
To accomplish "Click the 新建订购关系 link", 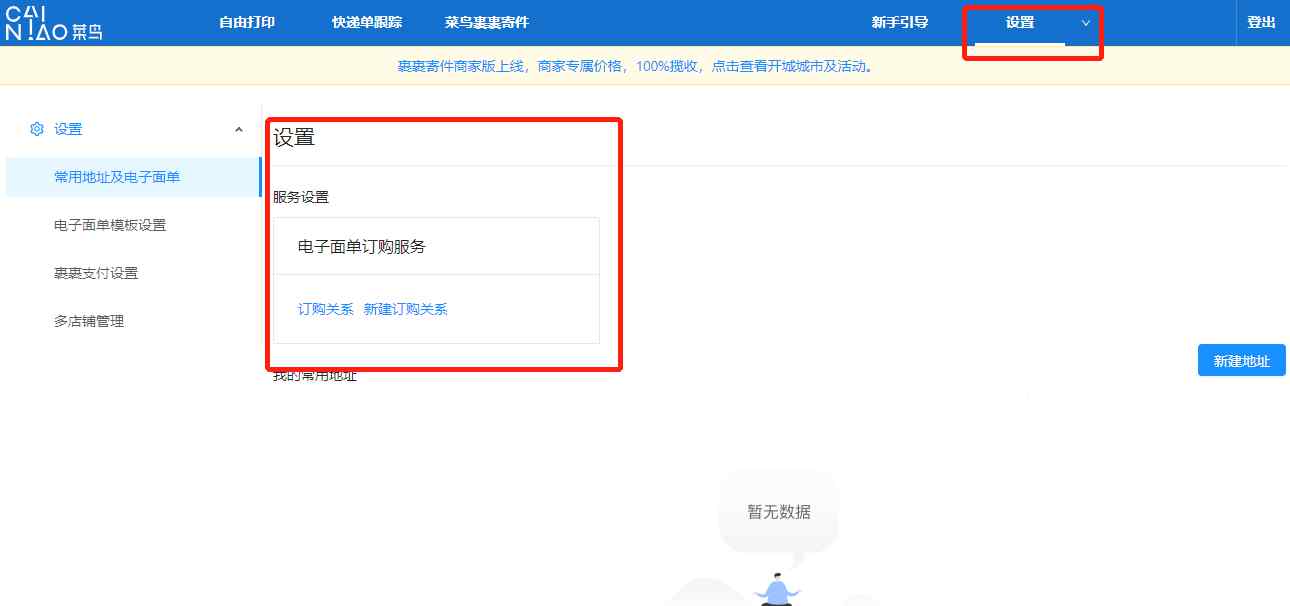I will point(406,309).
